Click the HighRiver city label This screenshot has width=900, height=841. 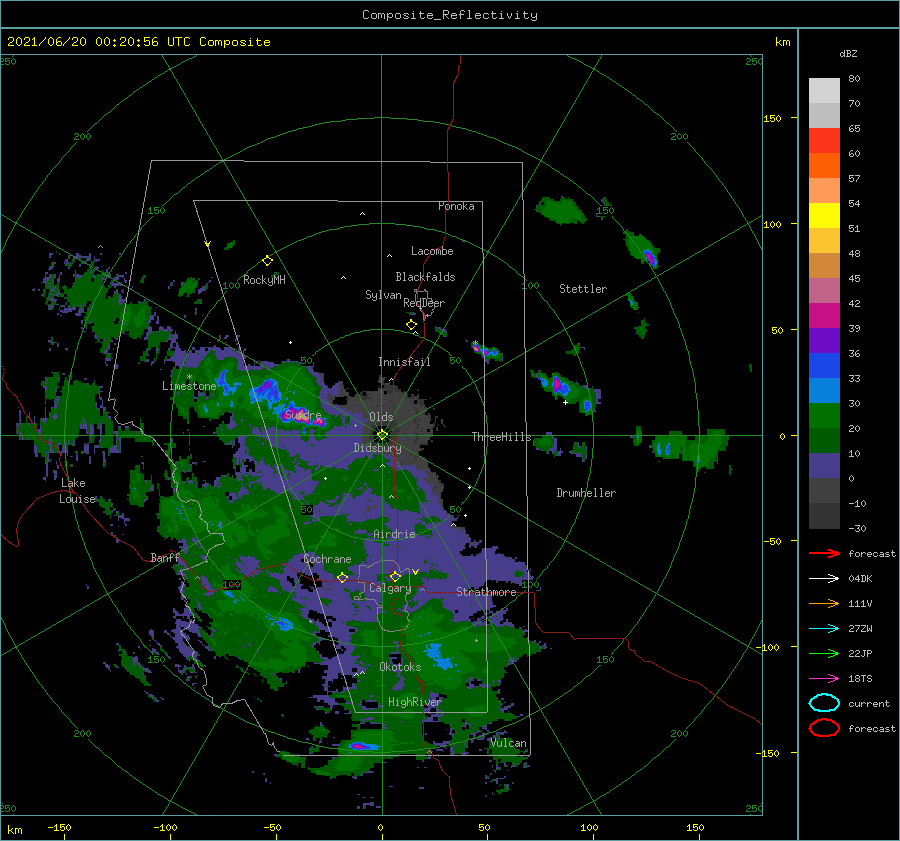tap(415, 702)
